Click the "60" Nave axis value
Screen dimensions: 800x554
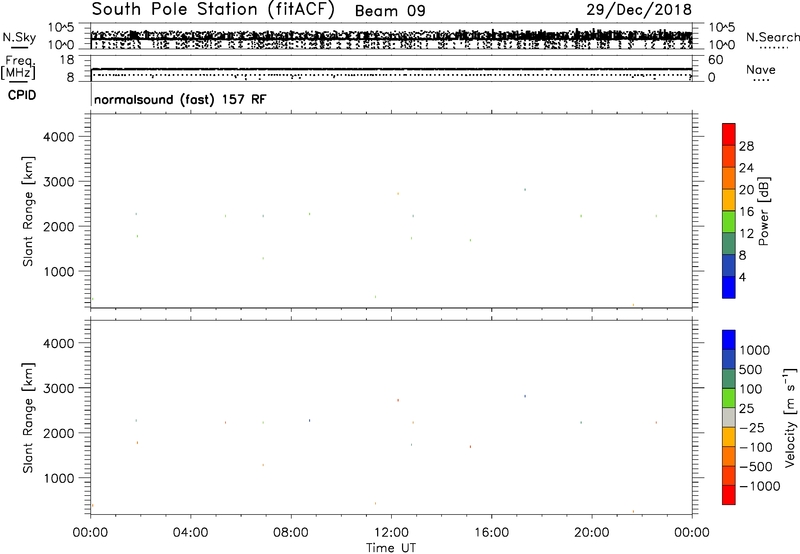pos(715,60)
